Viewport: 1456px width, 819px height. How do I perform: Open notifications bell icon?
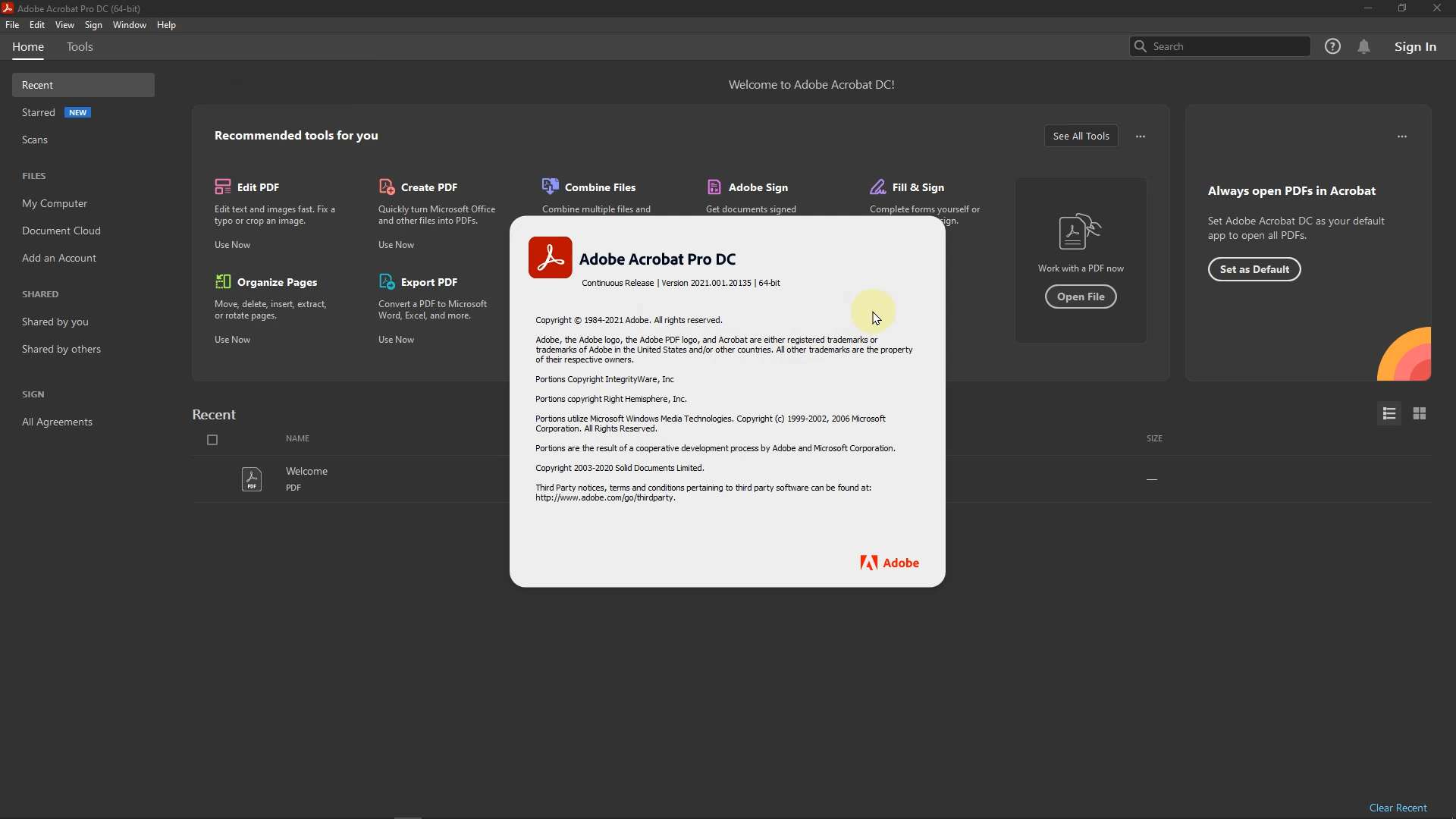point(1364,47)
